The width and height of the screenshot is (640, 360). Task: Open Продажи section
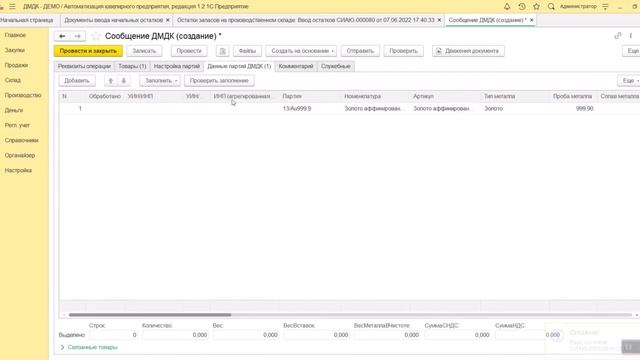tap(16, 65)
